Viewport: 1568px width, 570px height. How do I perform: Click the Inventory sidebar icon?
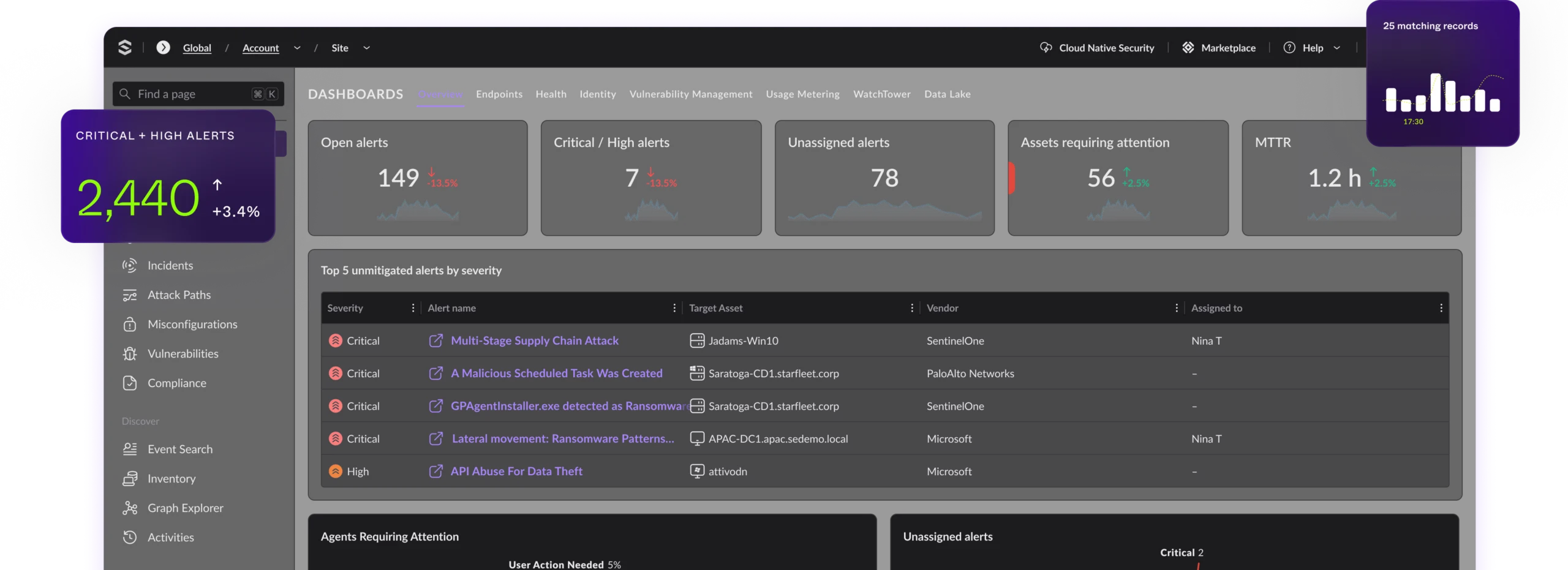click(x=130, y=478)
